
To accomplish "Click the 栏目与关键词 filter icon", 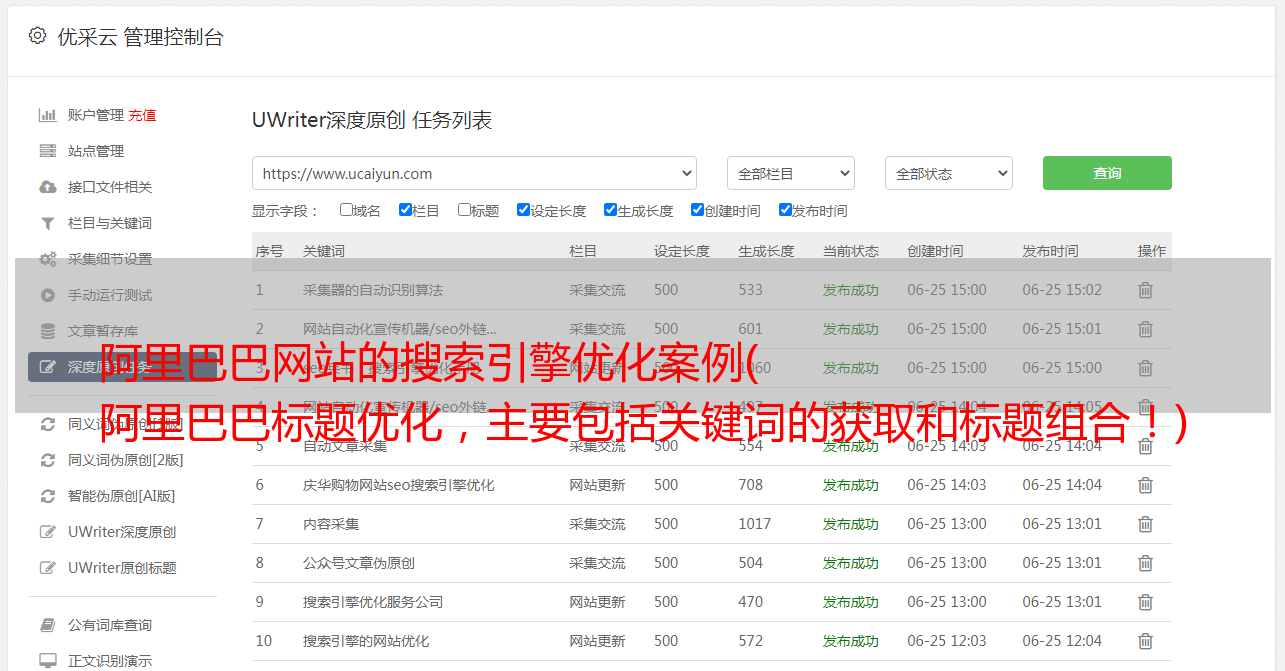I will [x=47, y=223].
